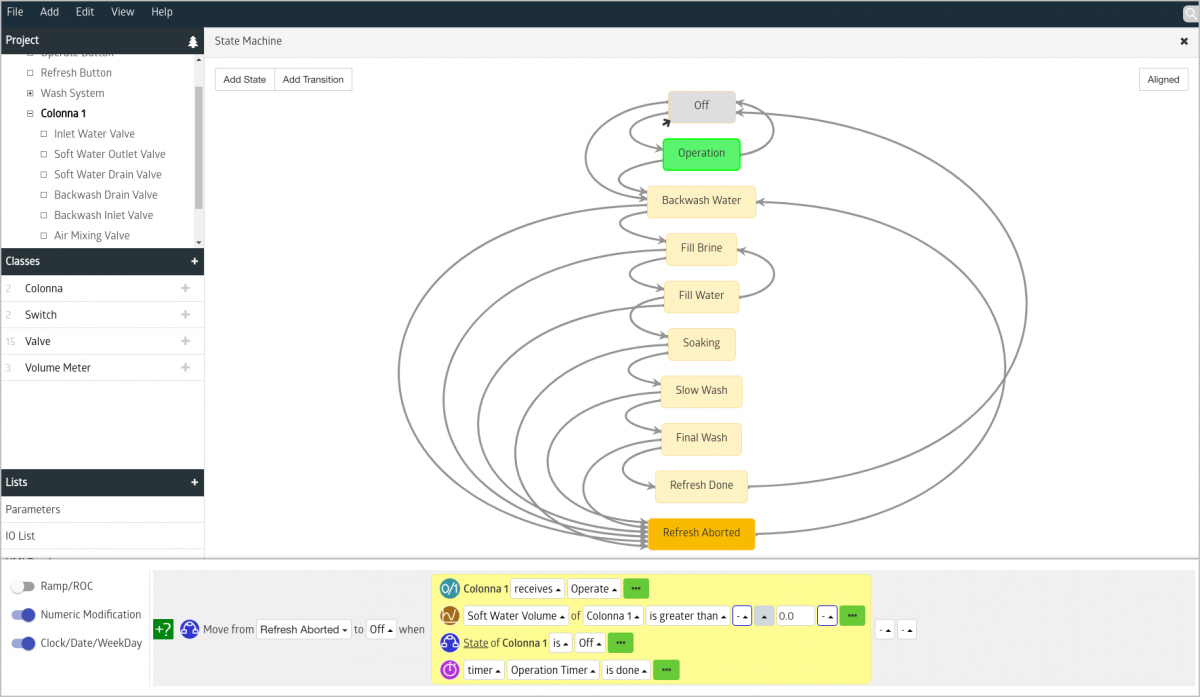Screen dimensions: 1200x697
Task: Open the is greater than comparison dropdown
Action: click(x=687, y=615)
